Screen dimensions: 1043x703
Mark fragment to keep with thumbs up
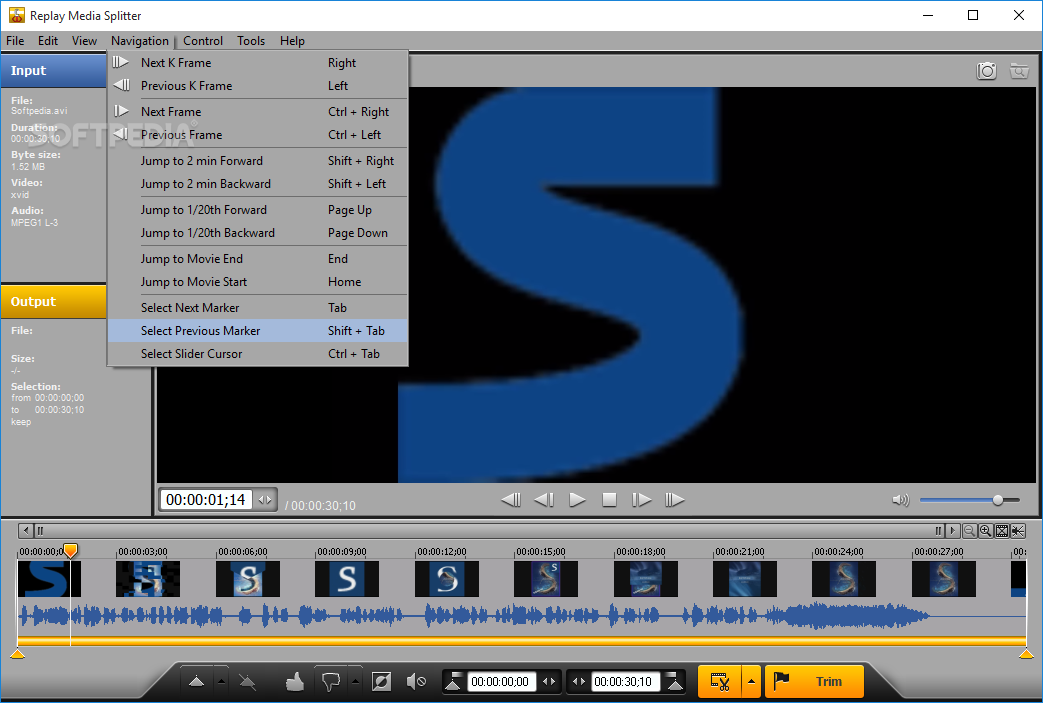pos(295,681)
